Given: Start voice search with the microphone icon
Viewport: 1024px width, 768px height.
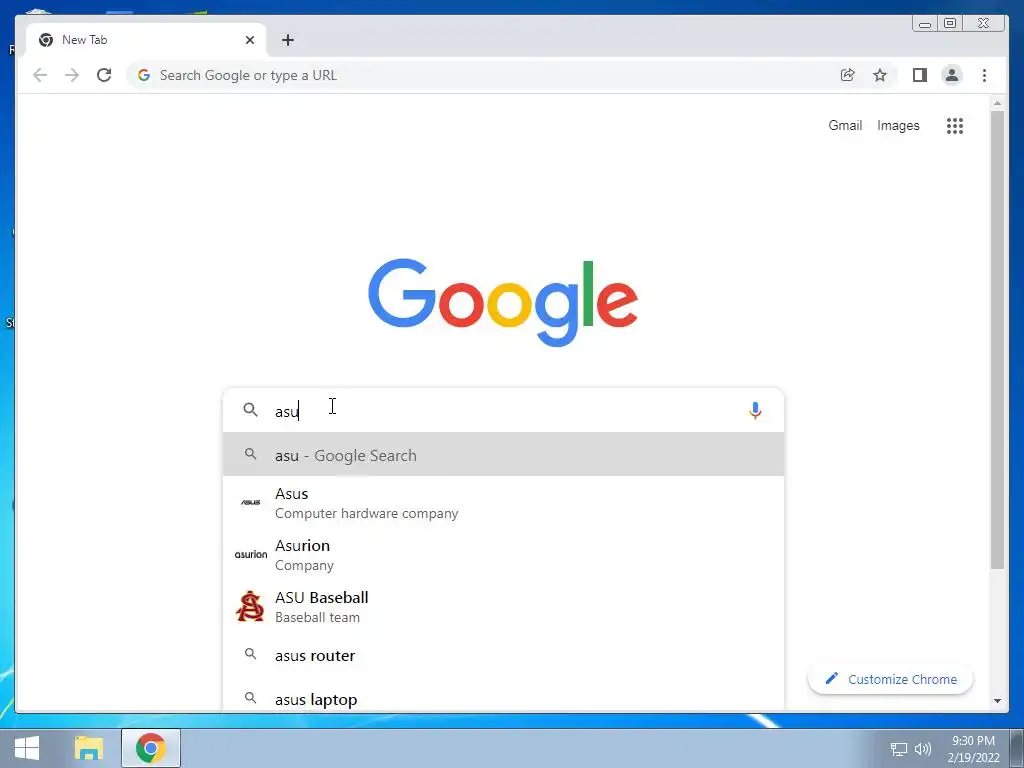Looking at the screenshot, I should (x=755, y=410).
